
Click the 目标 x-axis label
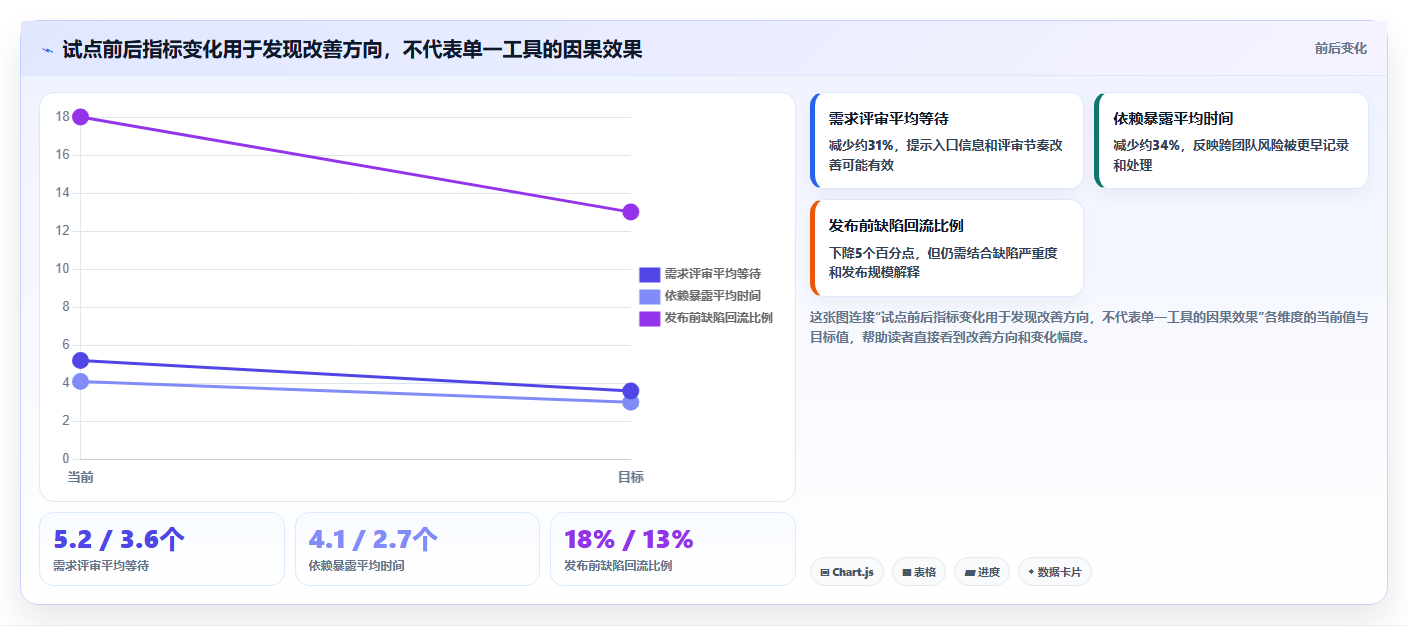[x=630, y=477]
